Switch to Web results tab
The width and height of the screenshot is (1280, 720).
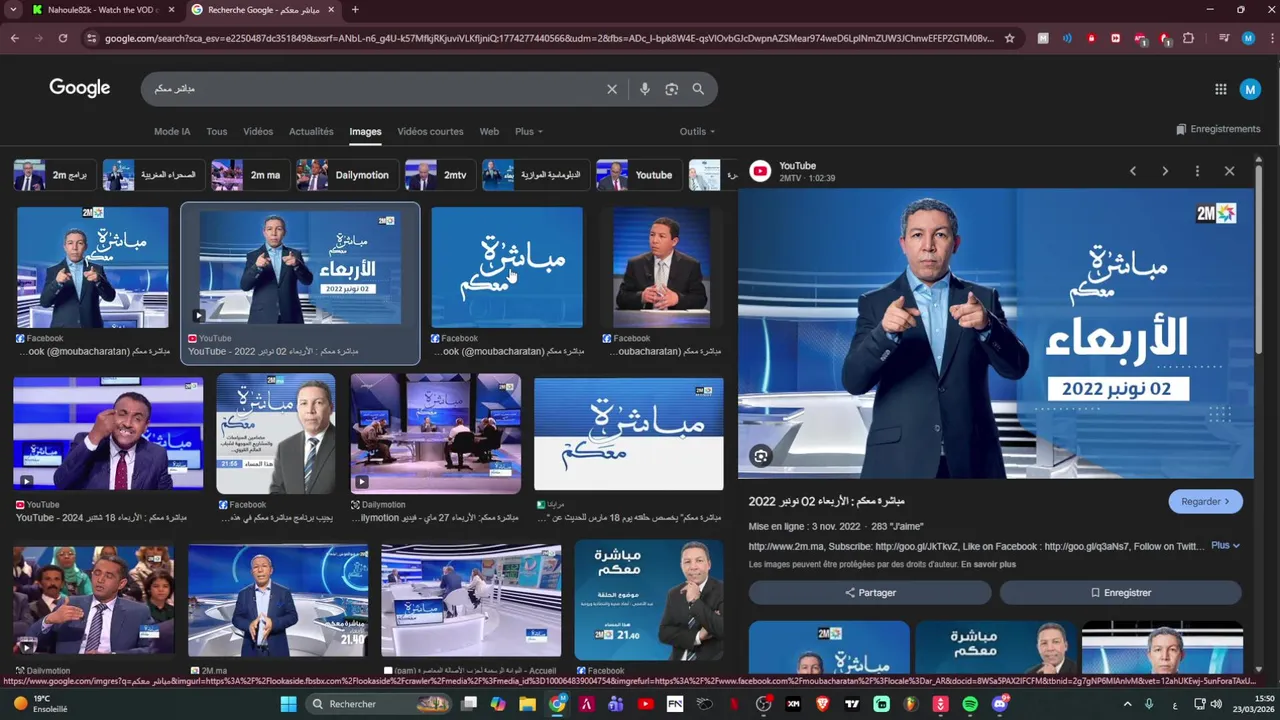point(489,131)
